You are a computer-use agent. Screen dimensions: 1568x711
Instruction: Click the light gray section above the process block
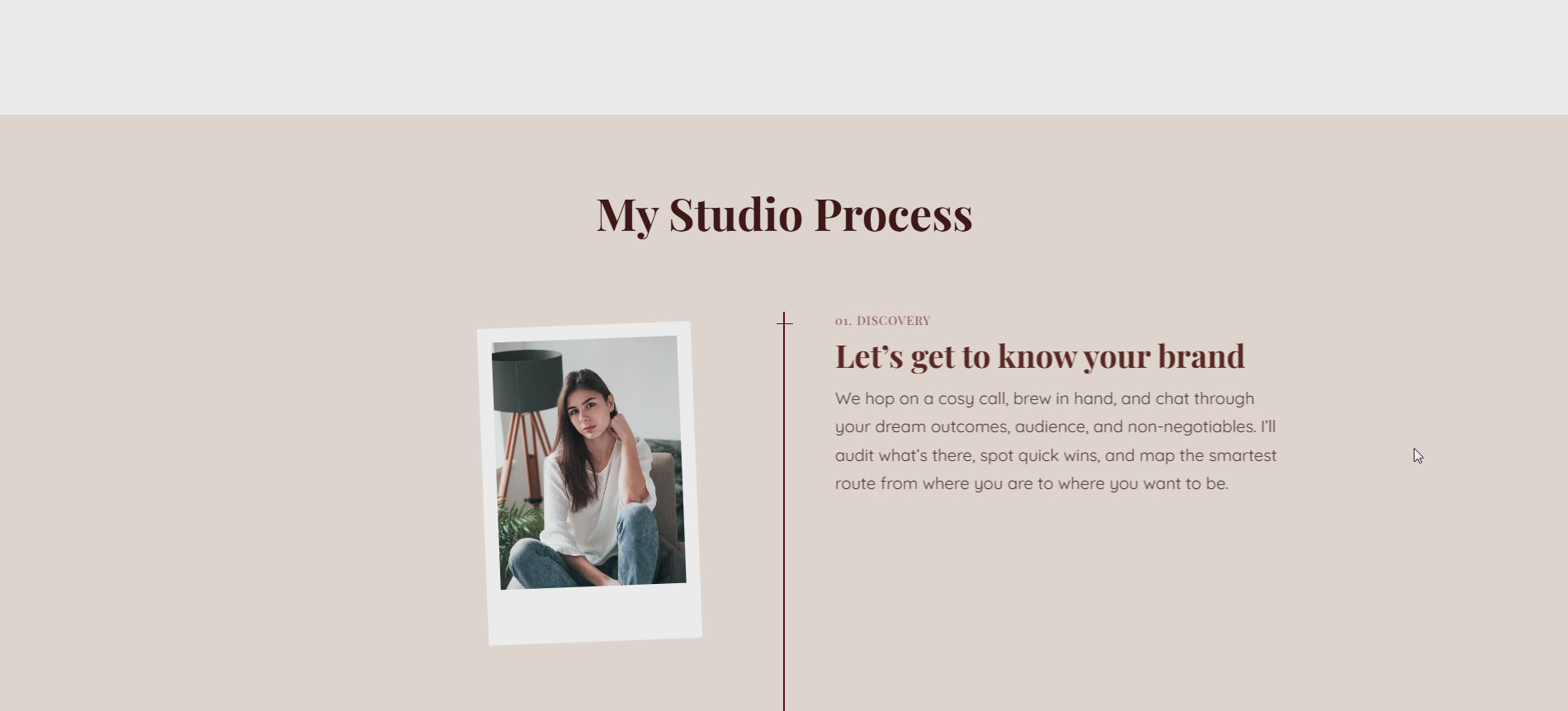[x=784, y=57]
